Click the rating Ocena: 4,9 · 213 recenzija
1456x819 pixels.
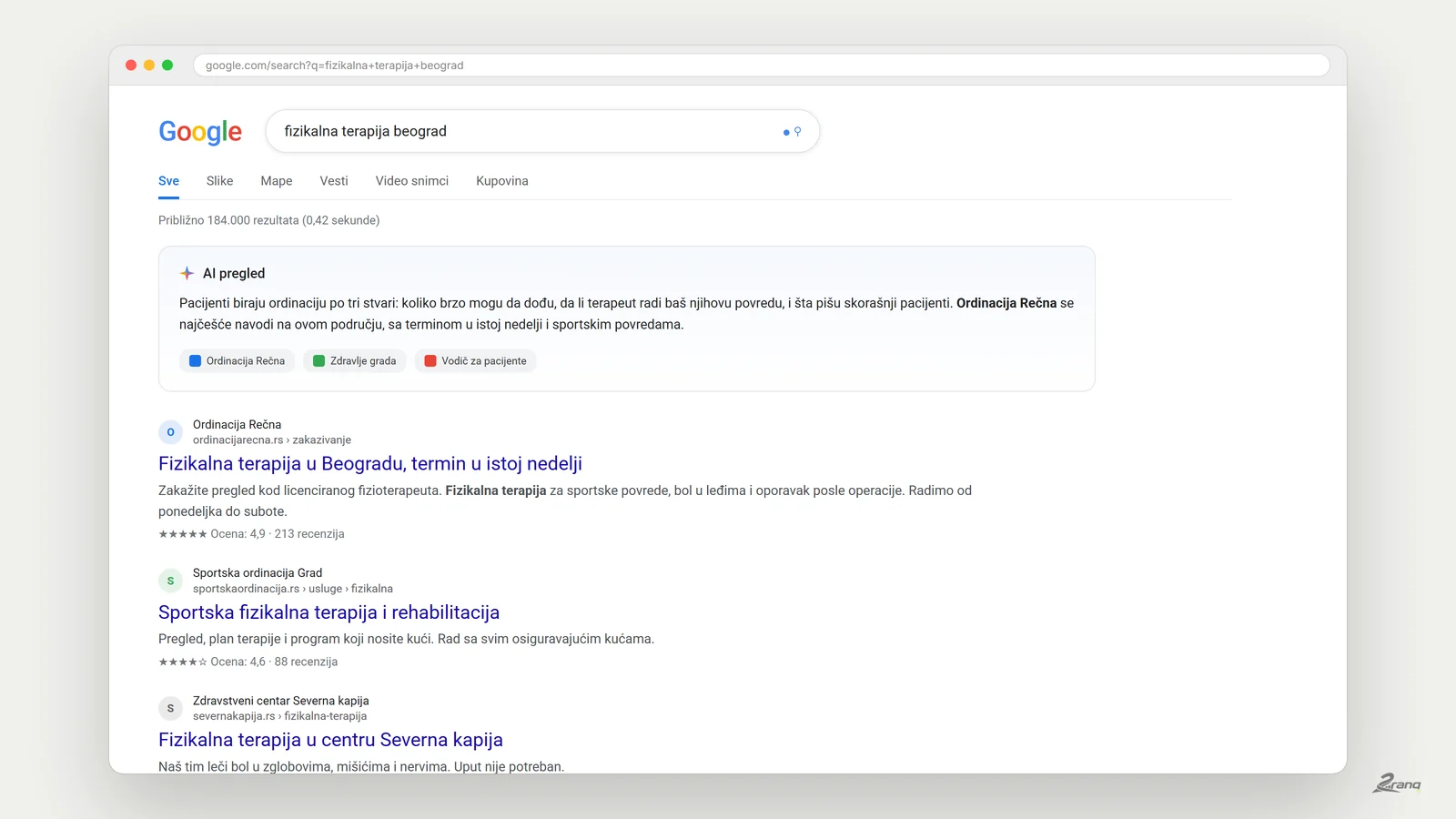pyautogui.click(x=251, y=534)
